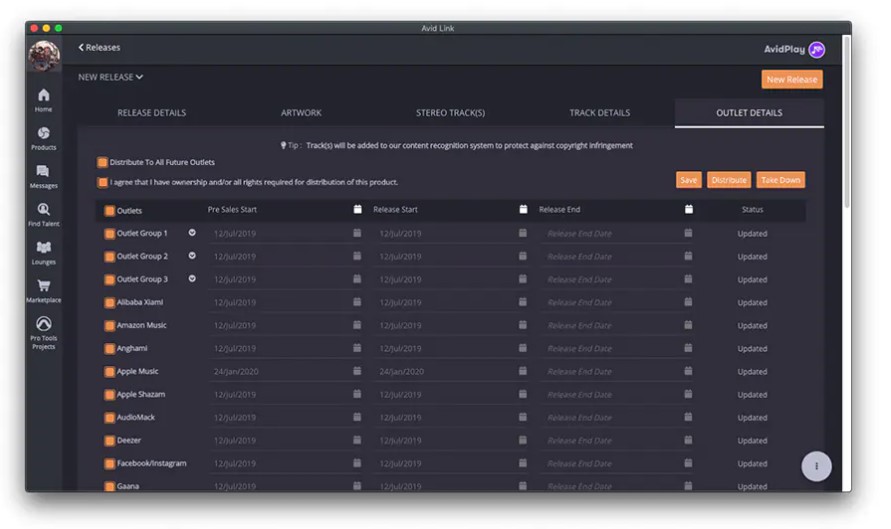
Task: Click the user profile avatar
Action: [44, 56]
